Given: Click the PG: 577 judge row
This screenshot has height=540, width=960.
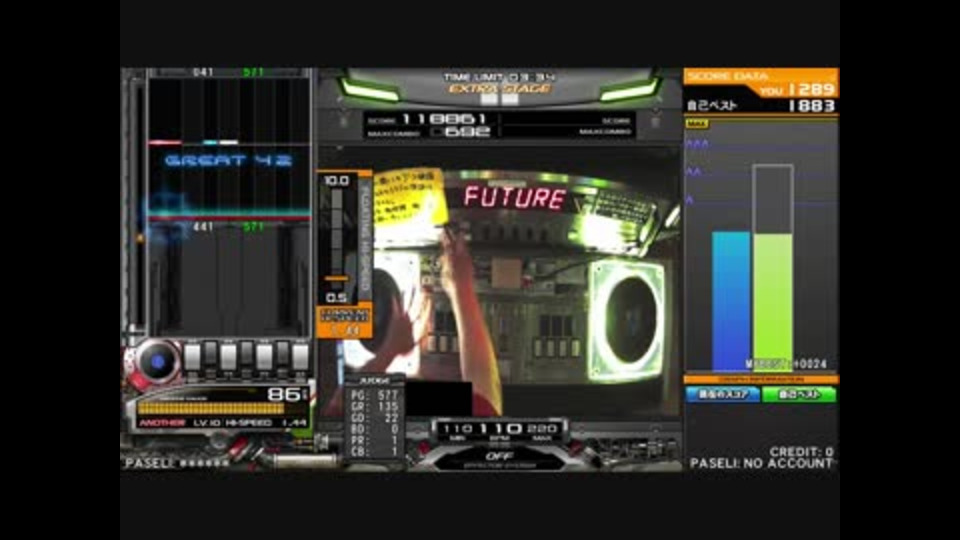Looking at the screenshot, I should (375, 396).
